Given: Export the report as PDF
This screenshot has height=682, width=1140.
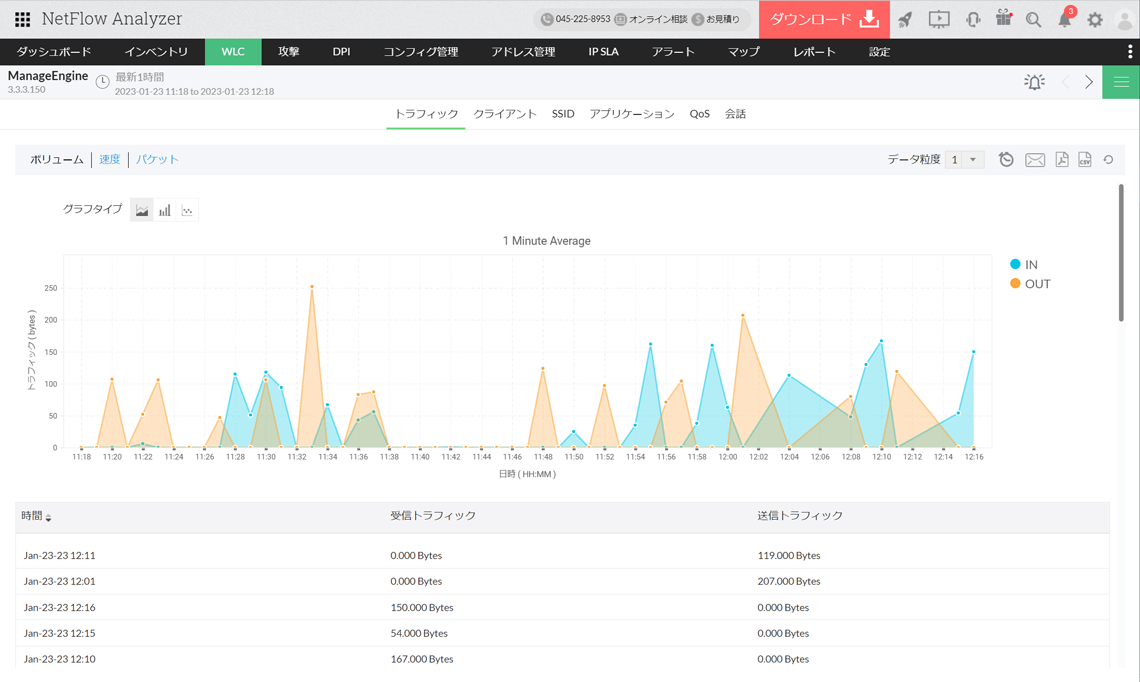Looking at the screenshot, I should click(1061, 160).
